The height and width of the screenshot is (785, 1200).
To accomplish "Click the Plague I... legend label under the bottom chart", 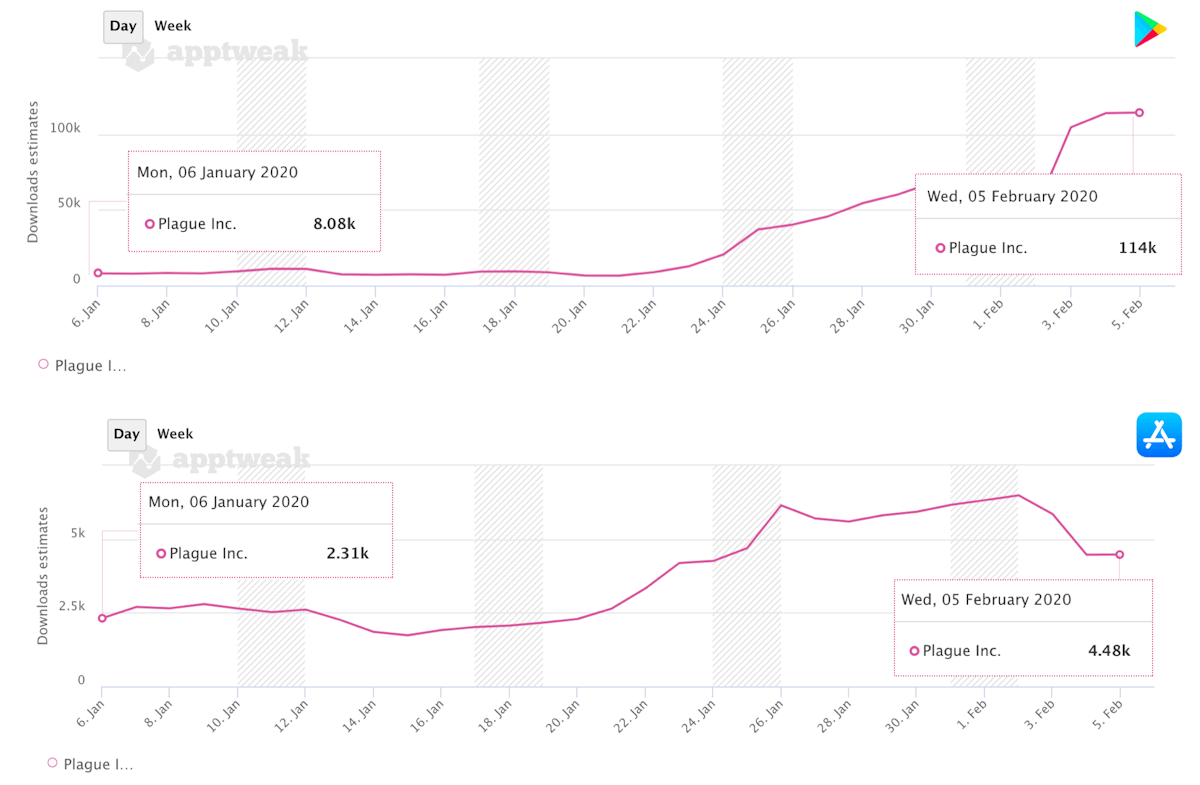I will (96, 764).
